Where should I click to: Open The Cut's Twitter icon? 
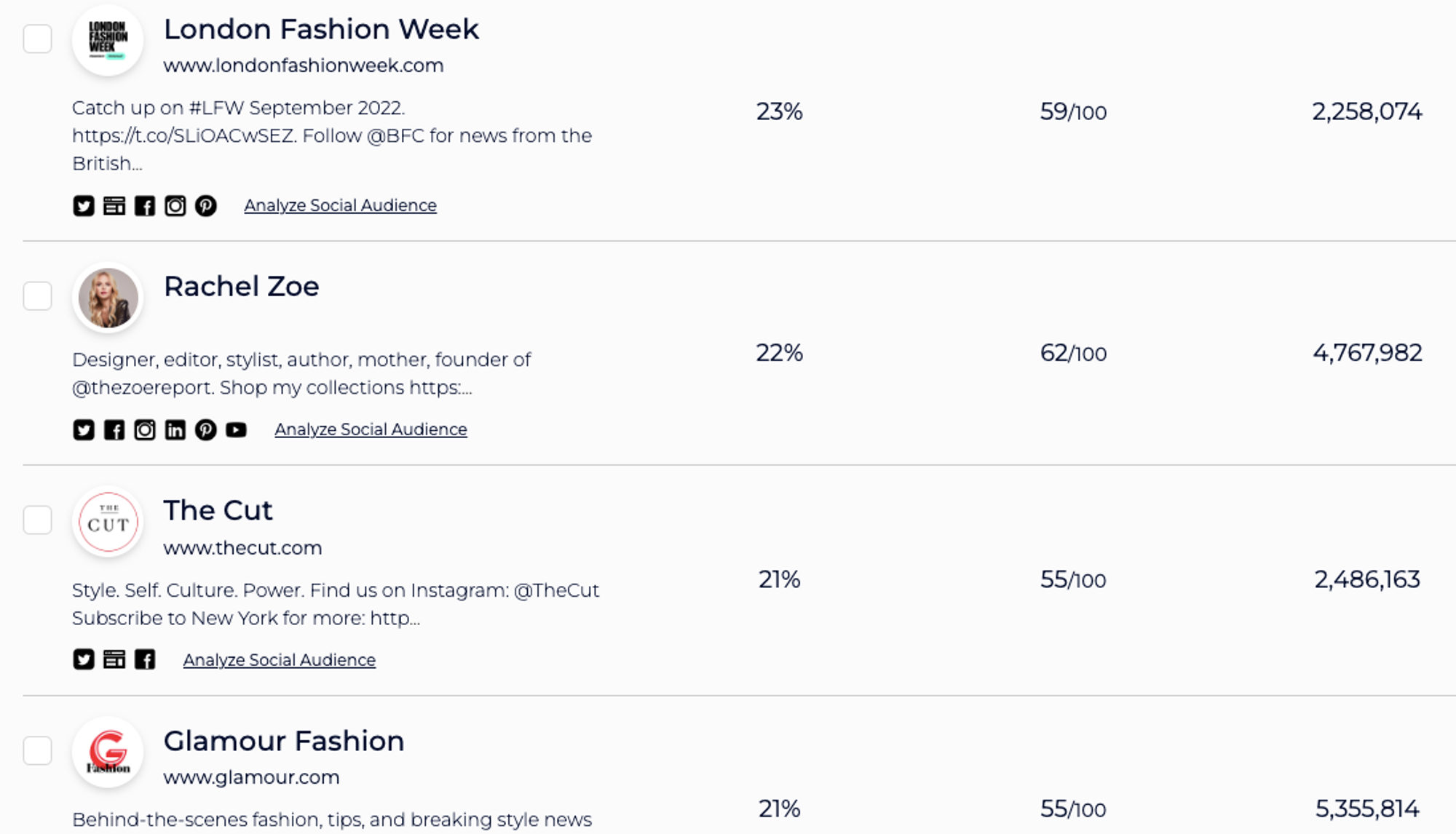coord(84,659)
